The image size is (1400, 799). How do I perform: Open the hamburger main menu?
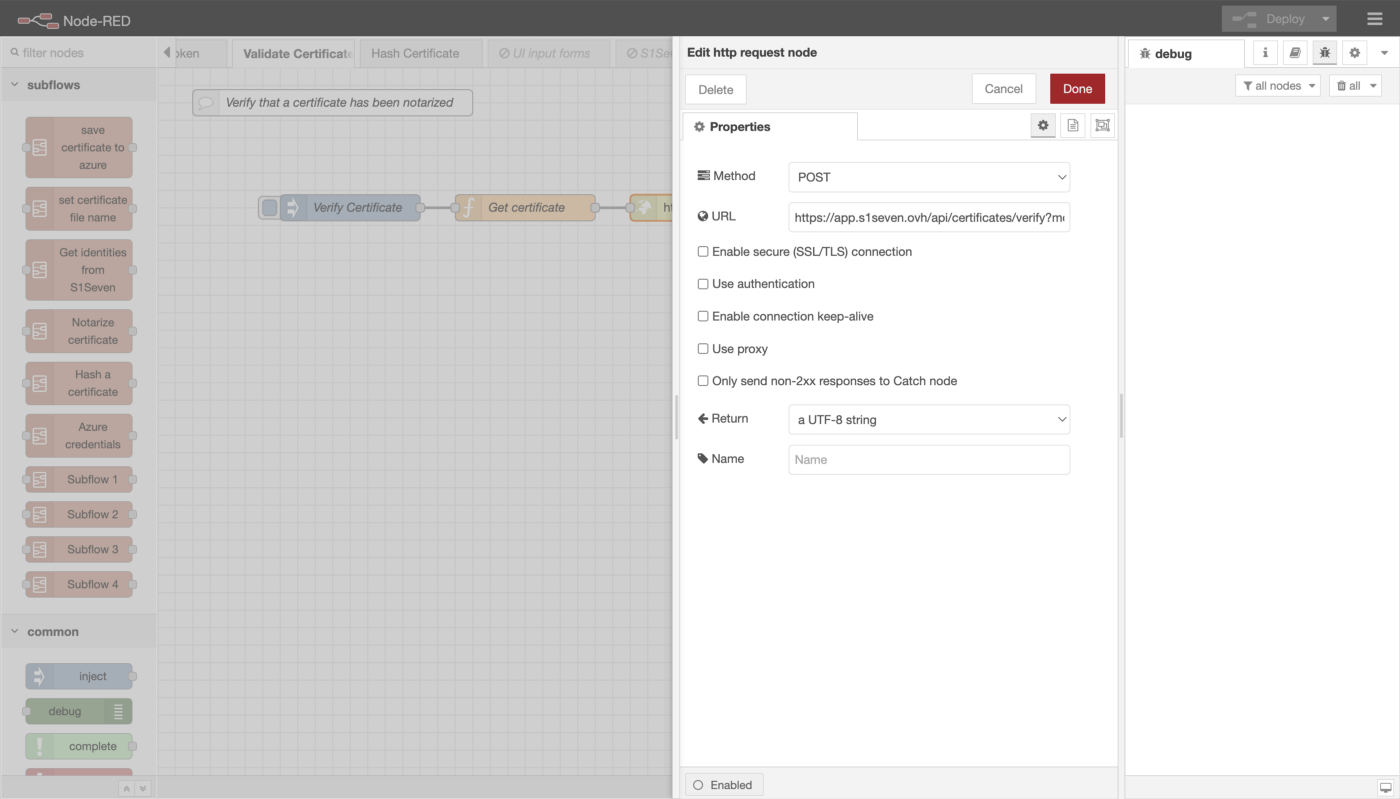pos(1375,19)
